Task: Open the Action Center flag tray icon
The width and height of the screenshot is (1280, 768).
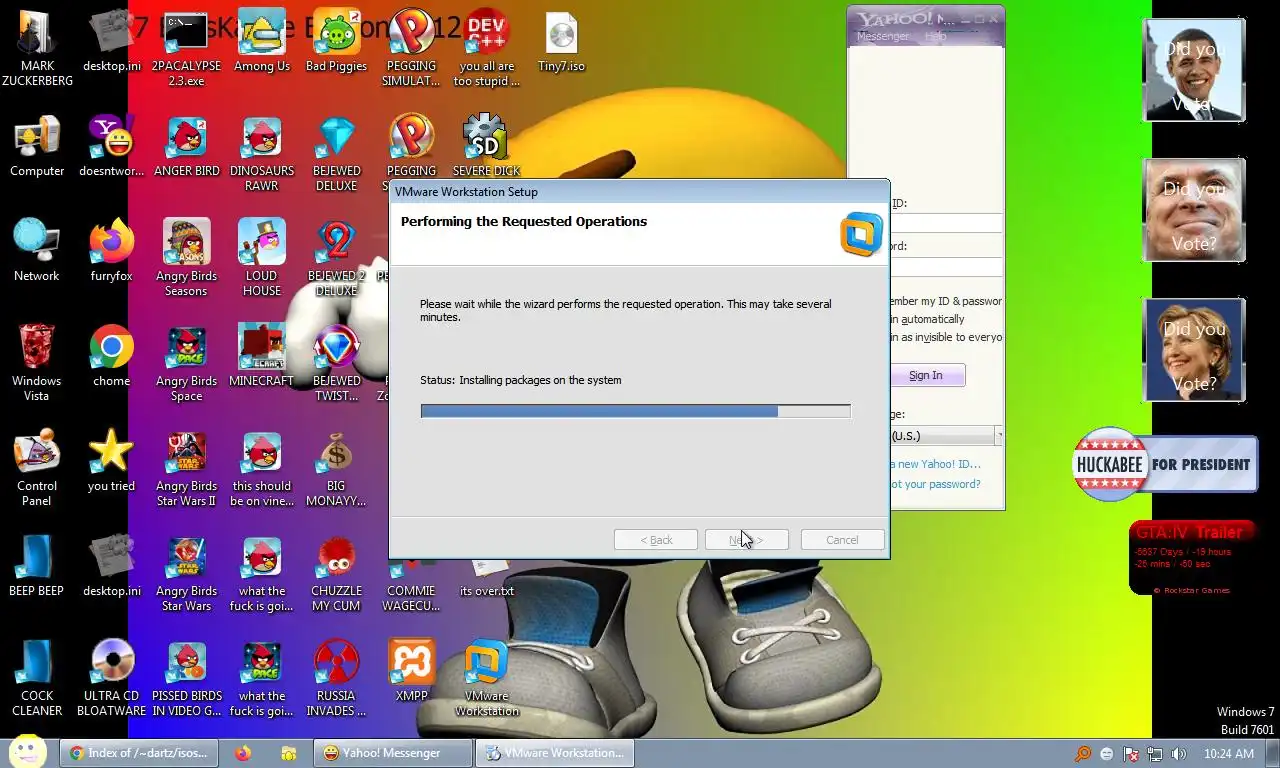Action: [x=1131, y=754]
